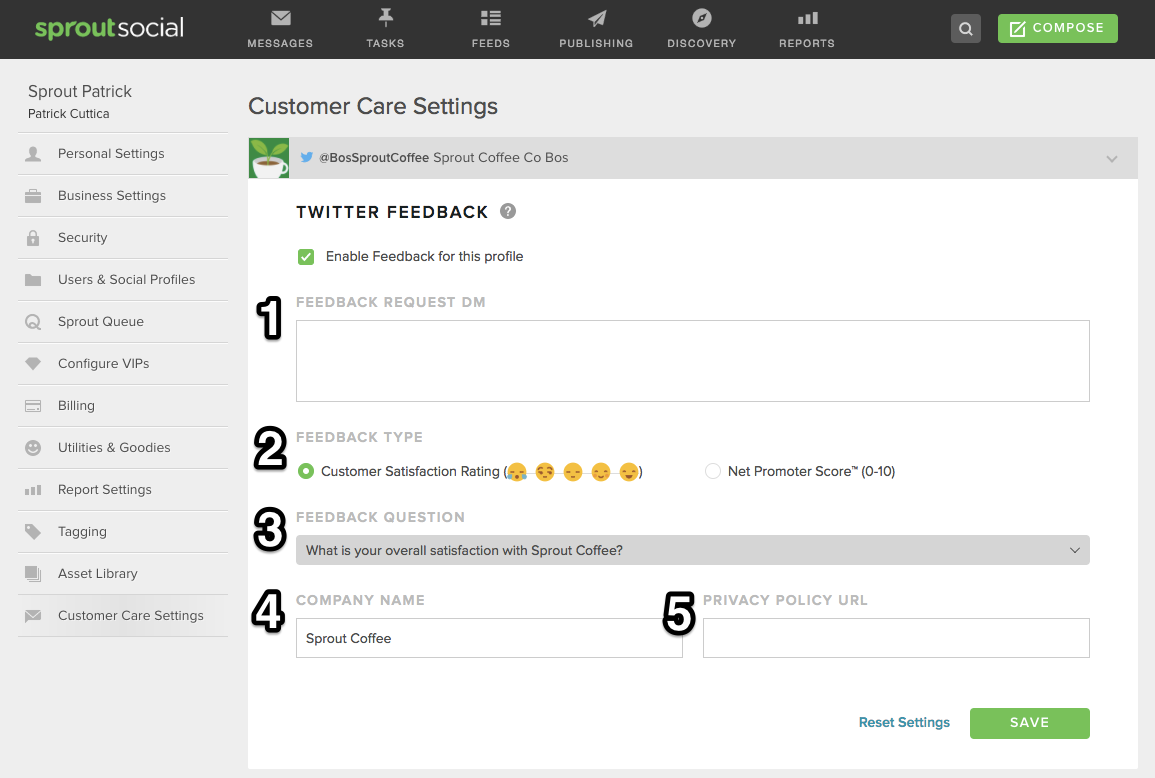Click the Personal Settings person icon
This screenshot has width=1155, height=778.
click(x=33, y=154)
